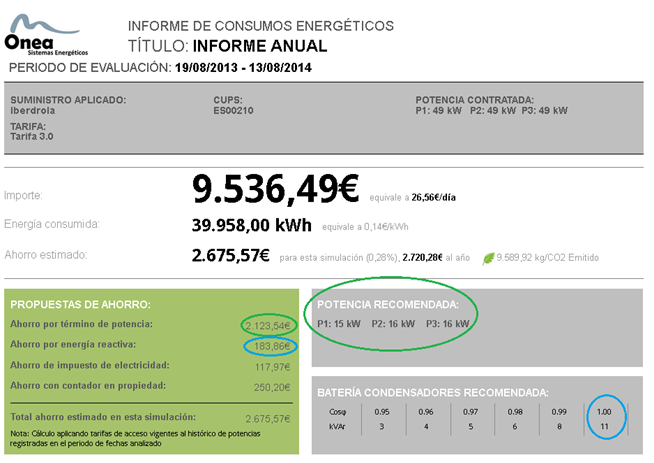
Task: Click the 117,97€ electricity tax savings
Action: click(273, 365)
